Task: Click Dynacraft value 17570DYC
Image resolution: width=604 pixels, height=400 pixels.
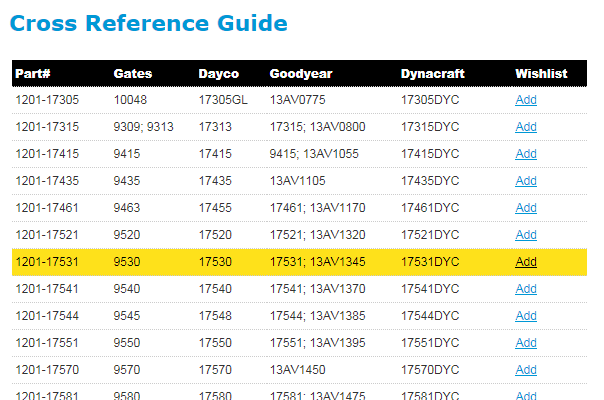Action: (x=430, y=370)
